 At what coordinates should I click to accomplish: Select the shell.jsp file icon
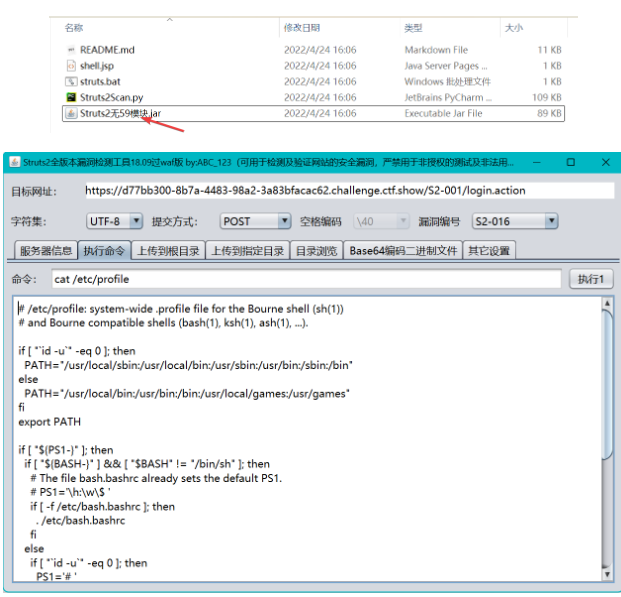(x=71, y=66)
